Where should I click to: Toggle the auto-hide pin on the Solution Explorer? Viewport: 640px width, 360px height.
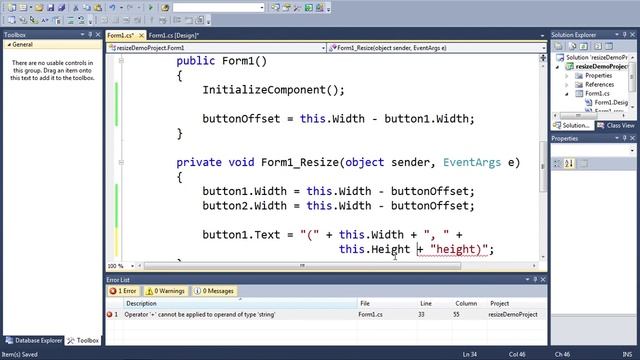pos(624,35)
